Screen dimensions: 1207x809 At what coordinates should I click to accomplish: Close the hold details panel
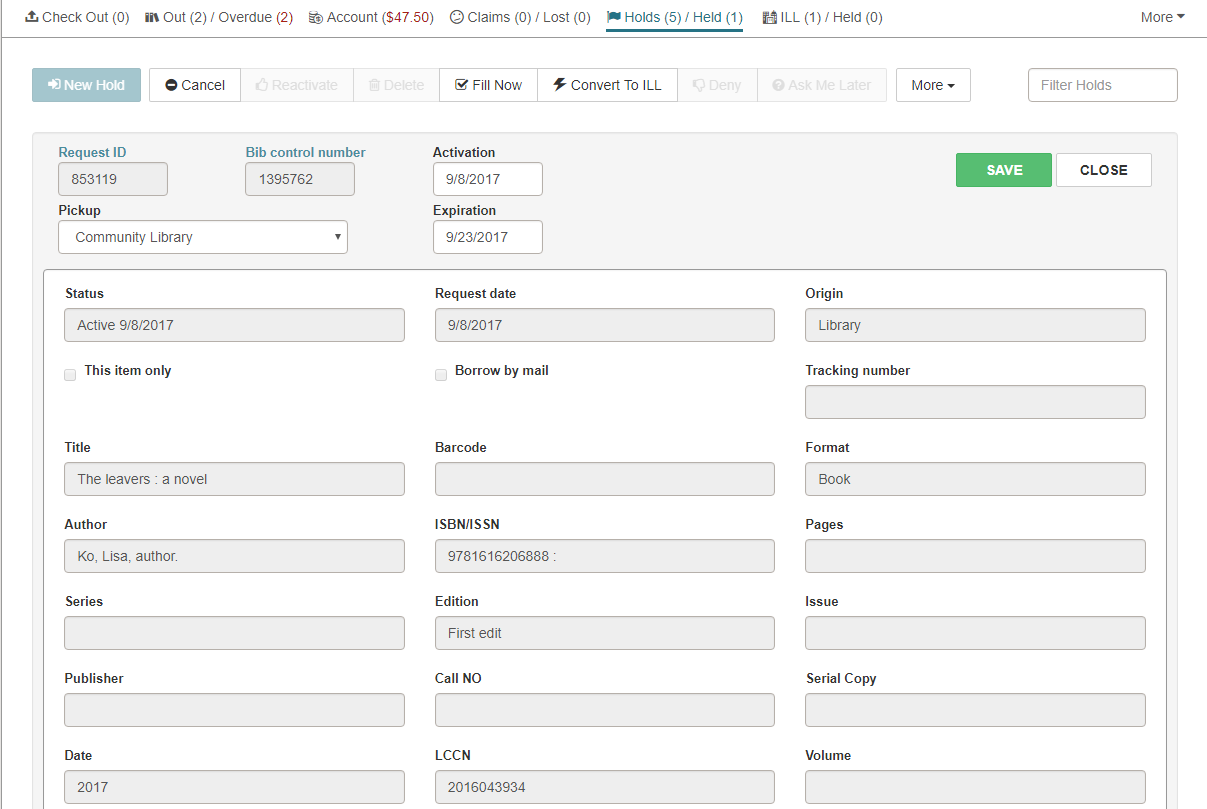click(1103, 170)
